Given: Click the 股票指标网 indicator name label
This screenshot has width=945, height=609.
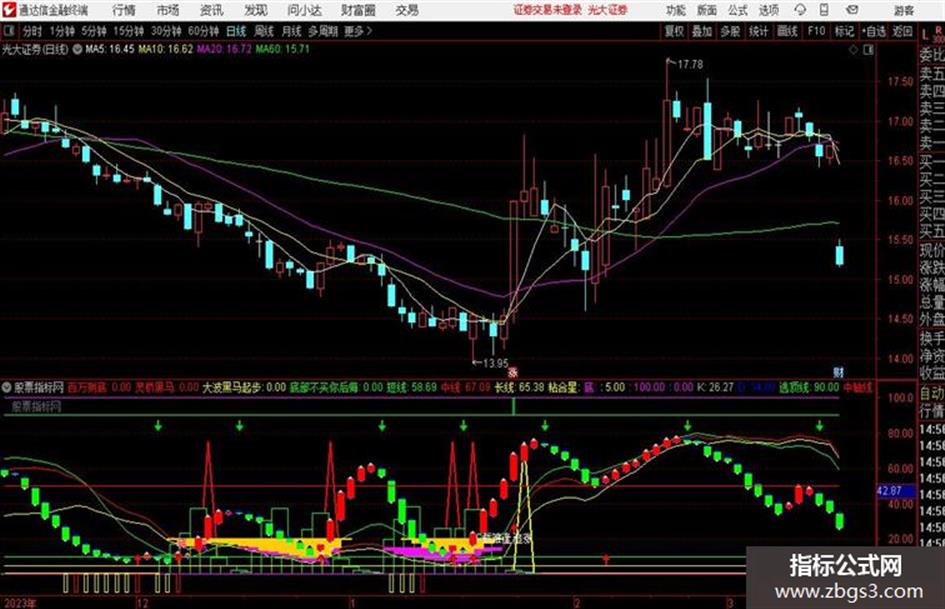Looking at the screenshot, I should pos(39,387).
